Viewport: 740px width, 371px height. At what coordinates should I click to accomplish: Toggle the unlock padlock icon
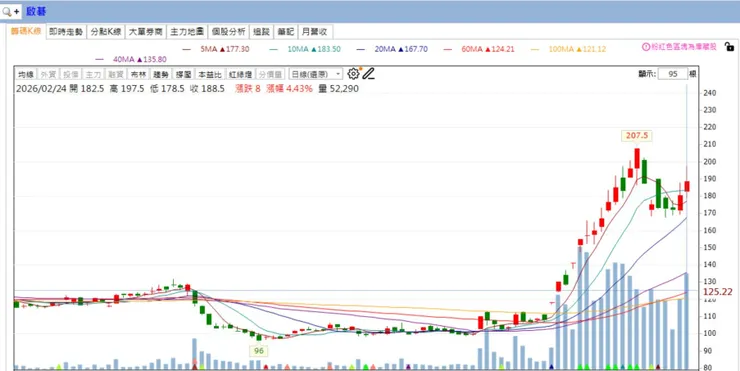click(729, 47)
